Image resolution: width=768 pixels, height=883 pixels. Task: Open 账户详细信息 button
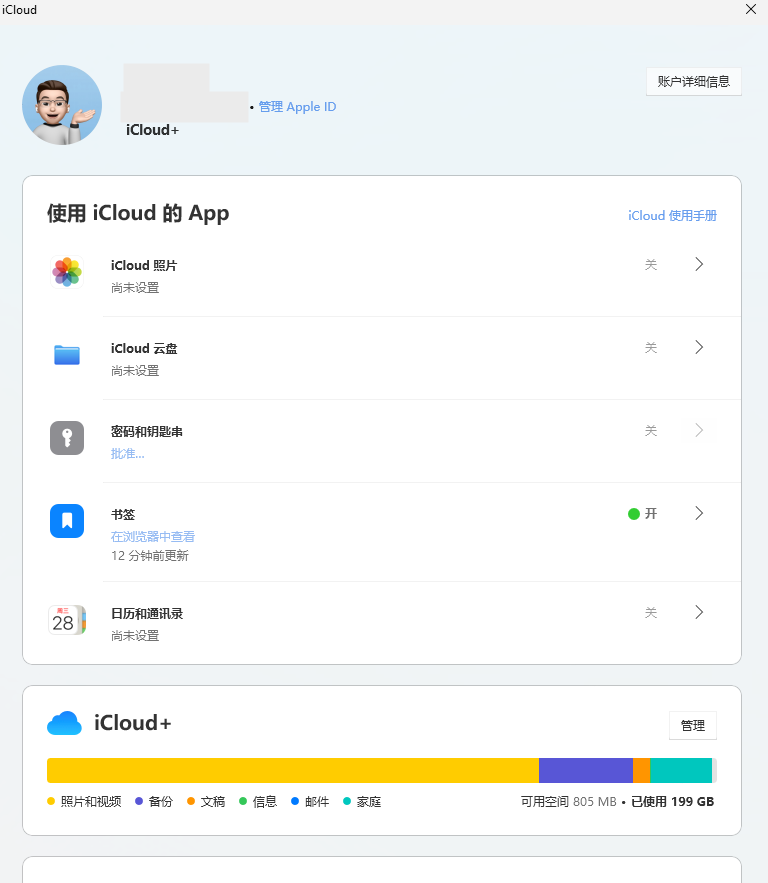click(694, 82)
